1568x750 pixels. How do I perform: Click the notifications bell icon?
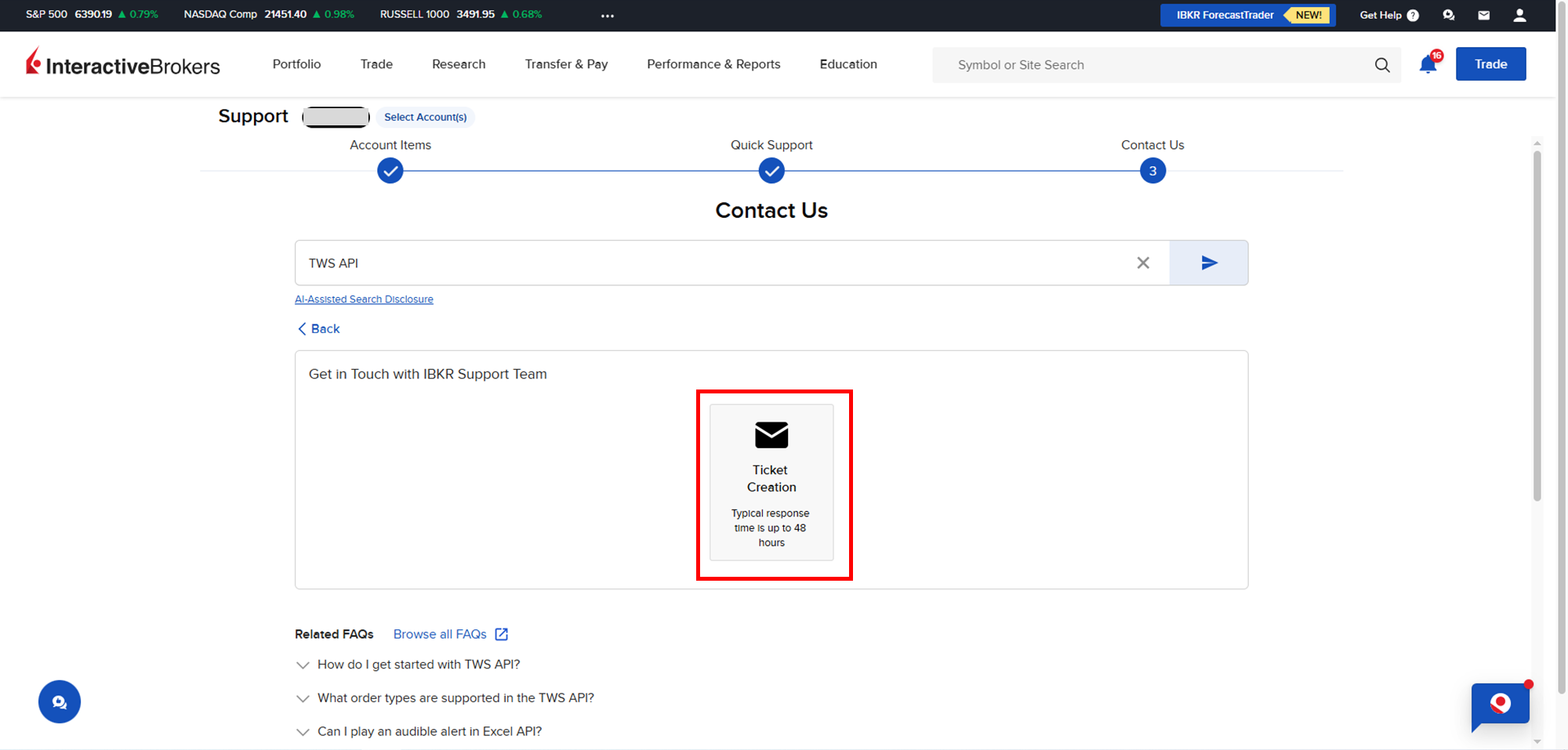[x=1428, y=65]
